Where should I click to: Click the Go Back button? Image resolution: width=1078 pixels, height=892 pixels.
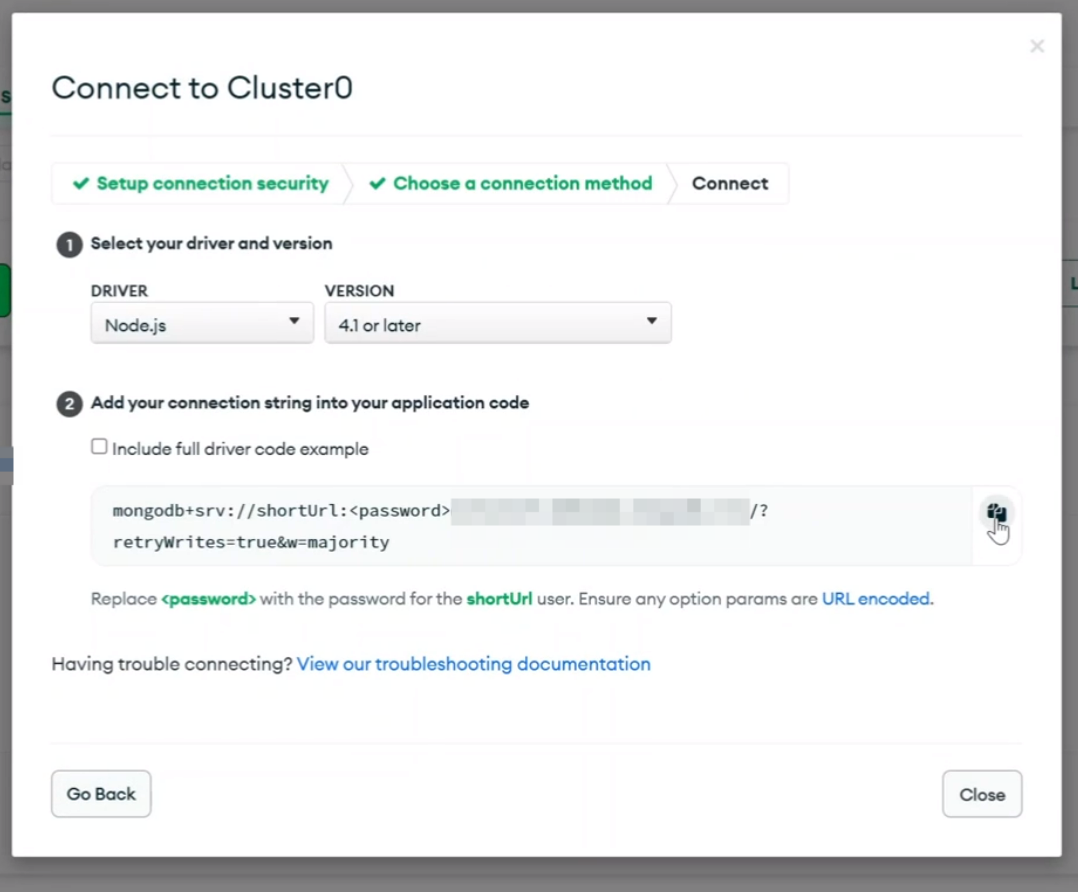pos(101,794)
